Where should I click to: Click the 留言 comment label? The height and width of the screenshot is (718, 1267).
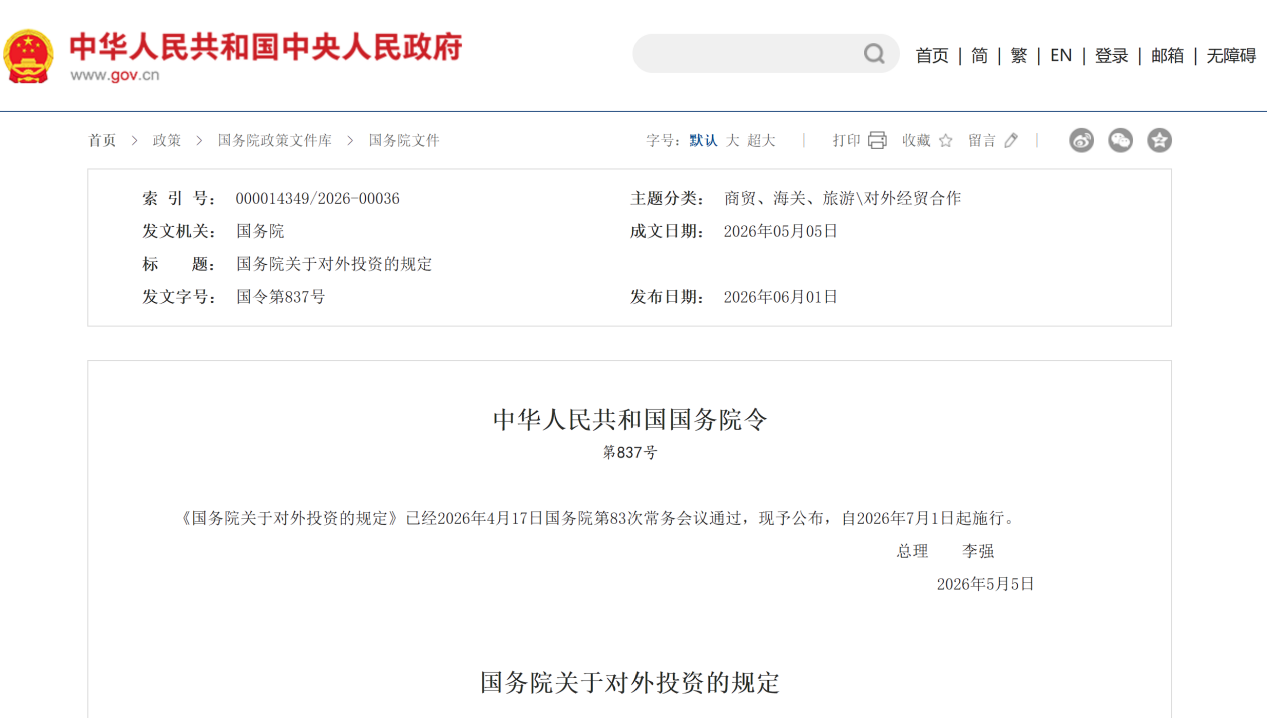(982, 140)
